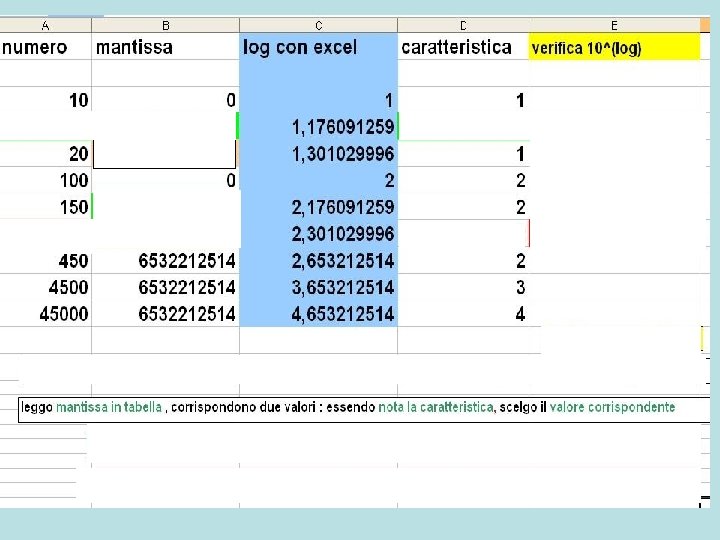Click mantissa 6532212514 in the 450 row

tap(165, 261)
